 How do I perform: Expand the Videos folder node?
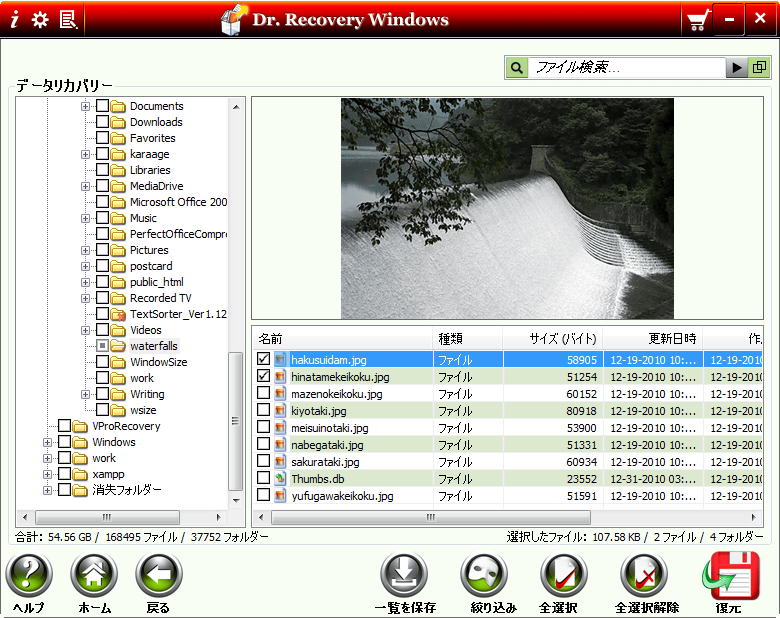point(86,330)
